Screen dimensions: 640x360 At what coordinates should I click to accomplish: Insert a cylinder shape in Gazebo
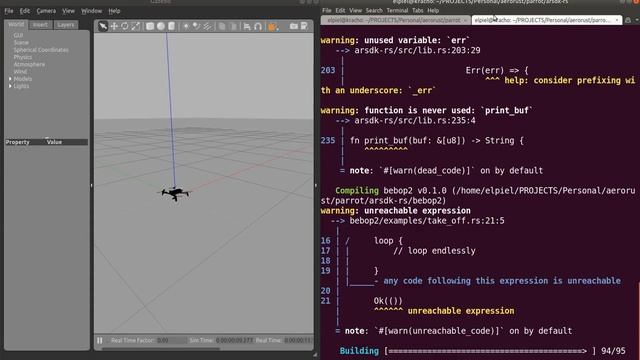(x=171, y=26)
